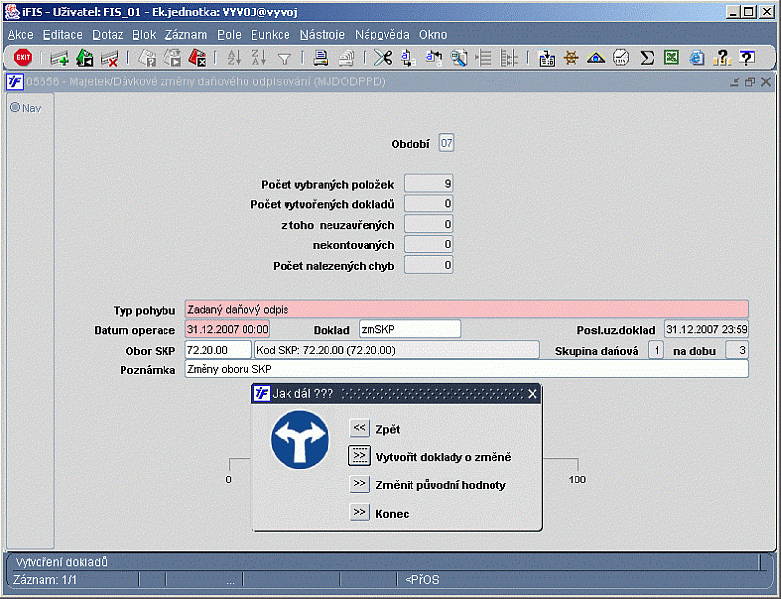This screenshot has width=781, height=599.
Task: Click the Obor SKP field with 72.20.00
Action: tap(218, 350)
